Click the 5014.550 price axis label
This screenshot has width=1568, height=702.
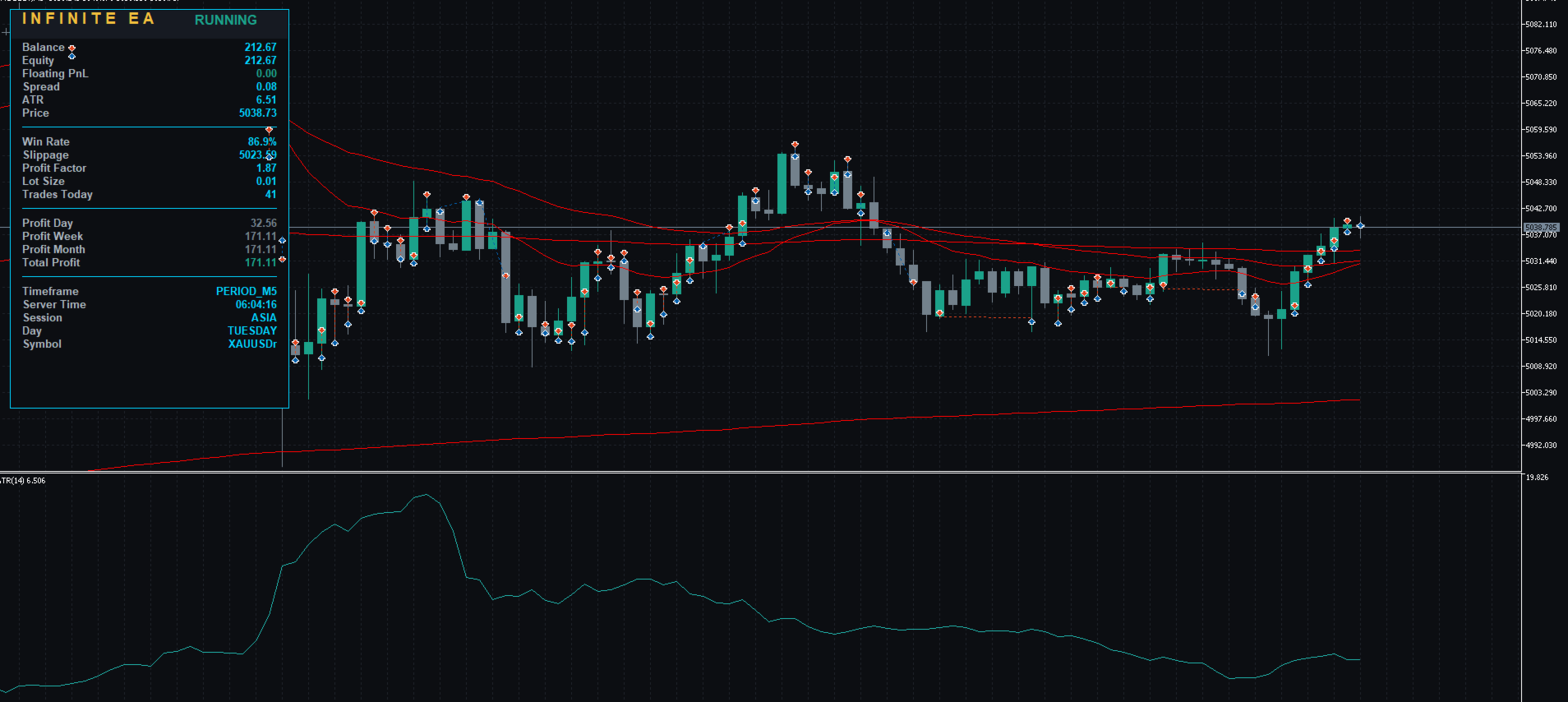click(x=1541, y=340)
